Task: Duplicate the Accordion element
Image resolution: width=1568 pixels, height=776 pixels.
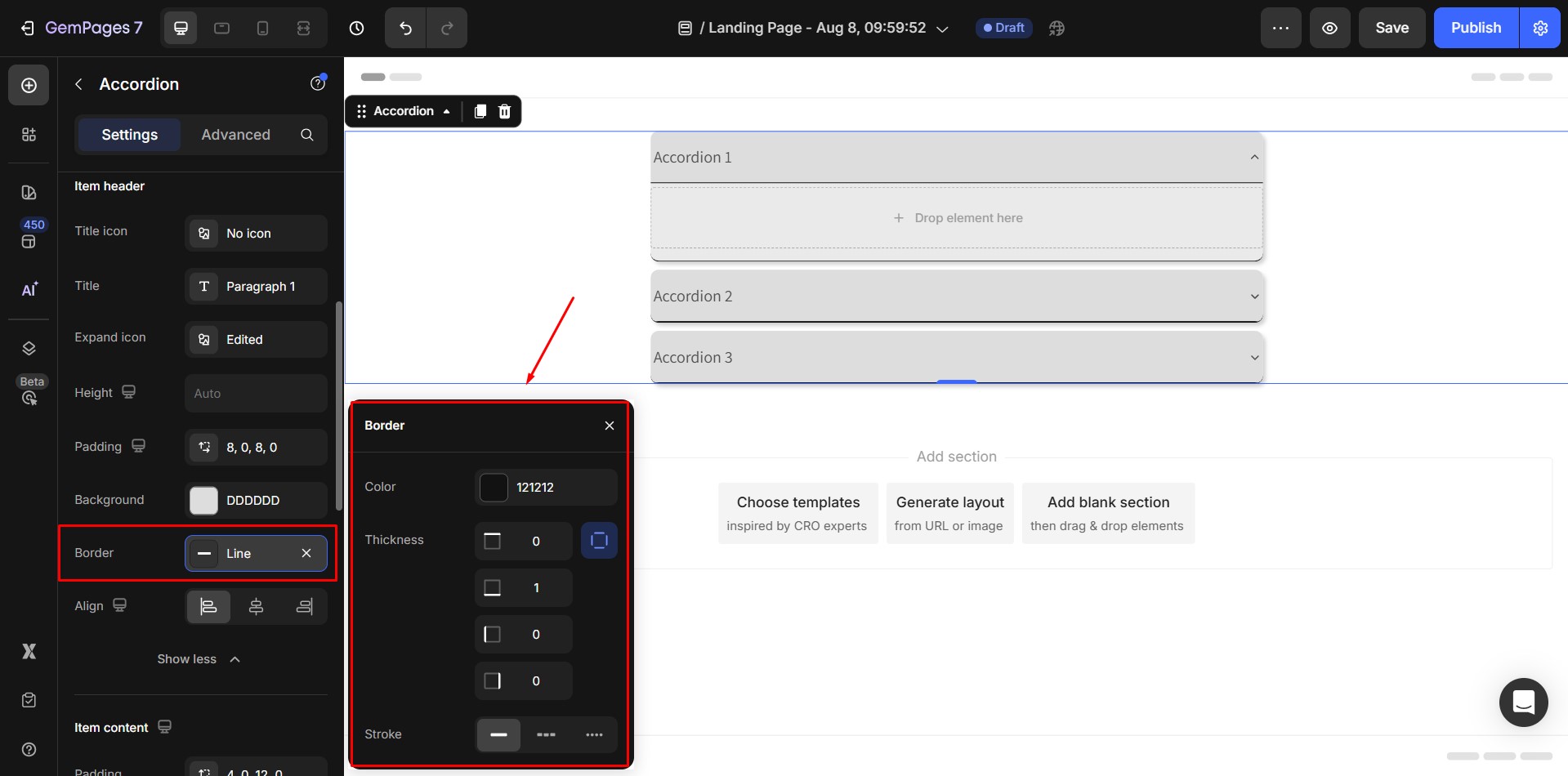Action: tap(480, 111)
